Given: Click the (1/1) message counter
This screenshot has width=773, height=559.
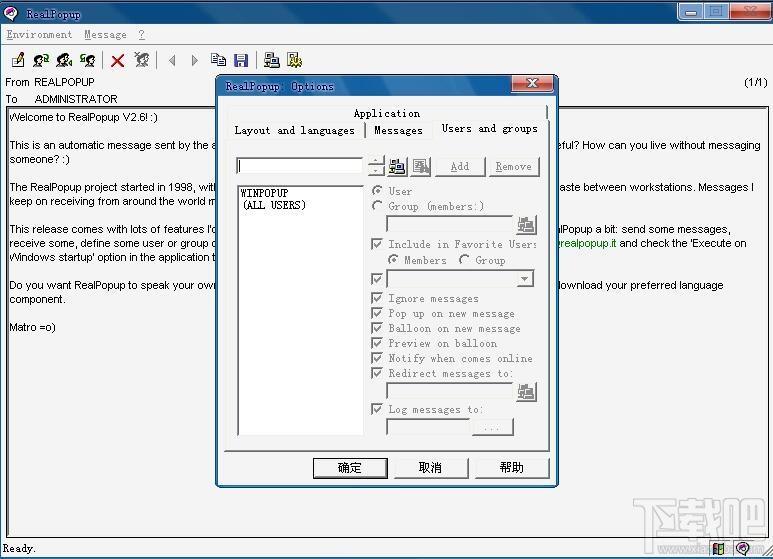Looking at the screenshot, I should coord(756,82).
